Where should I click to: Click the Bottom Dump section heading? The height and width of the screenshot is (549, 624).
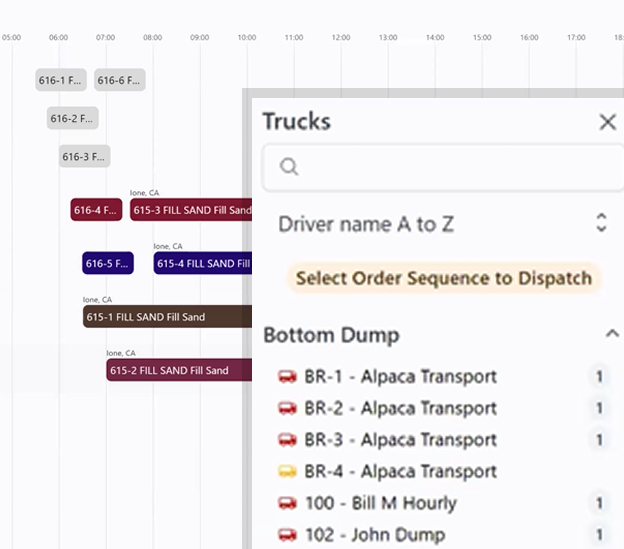click(x=332, y=335)
